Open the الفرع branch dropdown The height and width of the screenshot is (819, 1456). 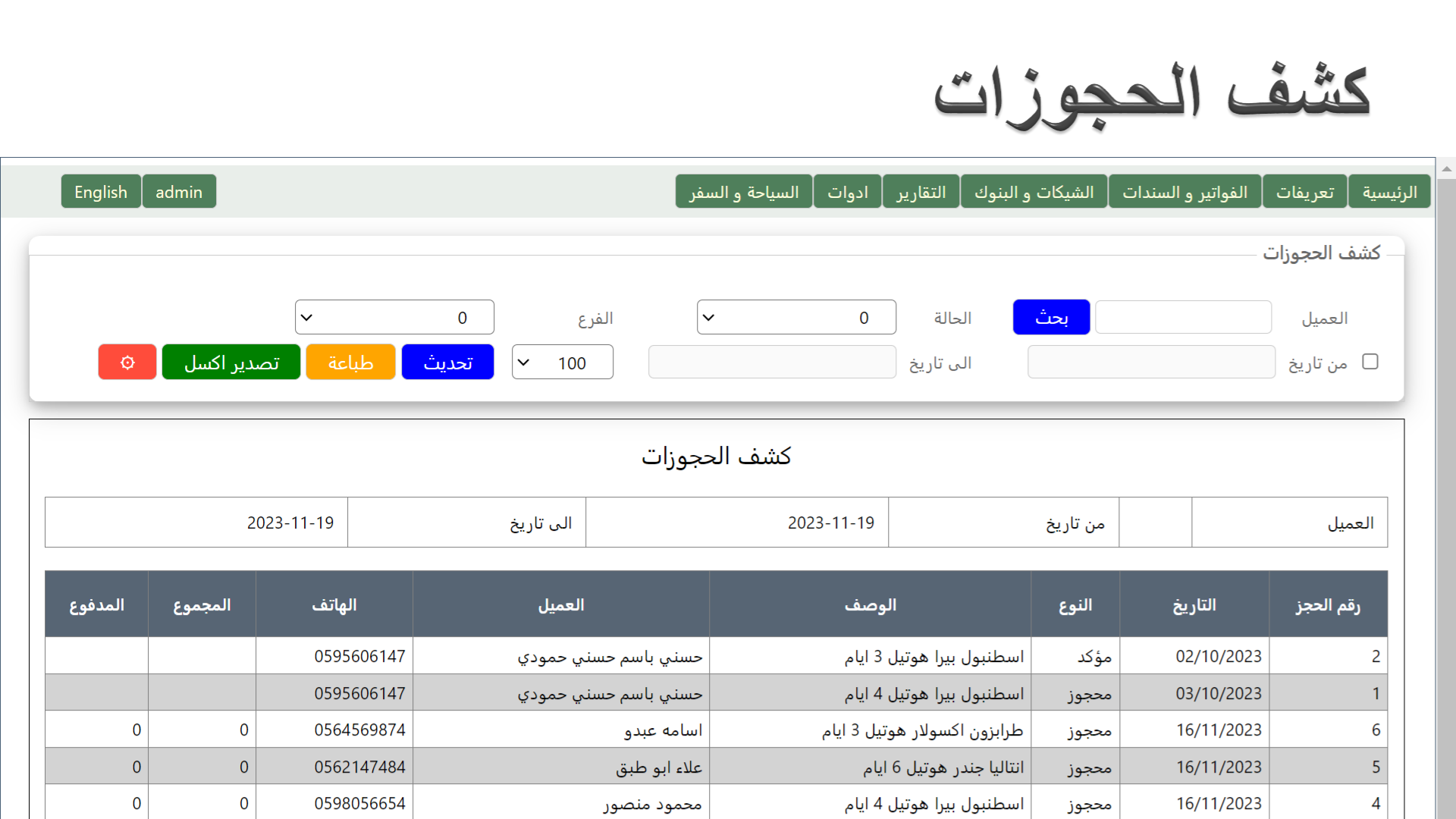pyautogui.click(x=394, y=318)
